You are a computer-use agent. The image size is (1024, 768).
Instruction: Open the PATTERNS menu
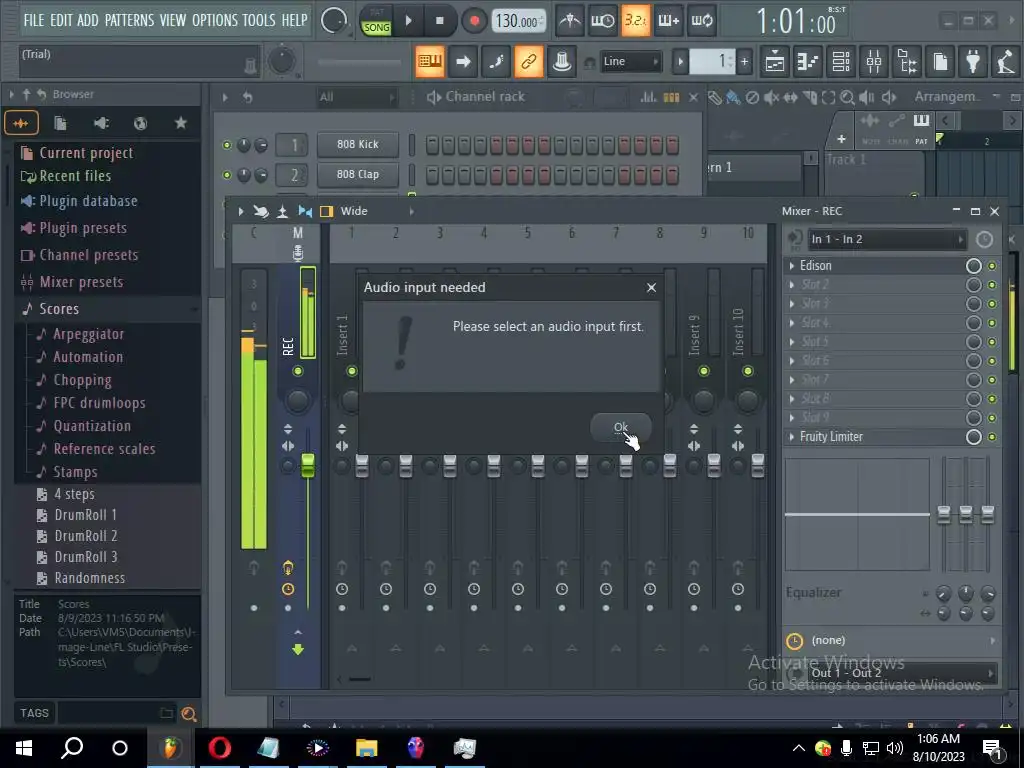tap(129, 20)
